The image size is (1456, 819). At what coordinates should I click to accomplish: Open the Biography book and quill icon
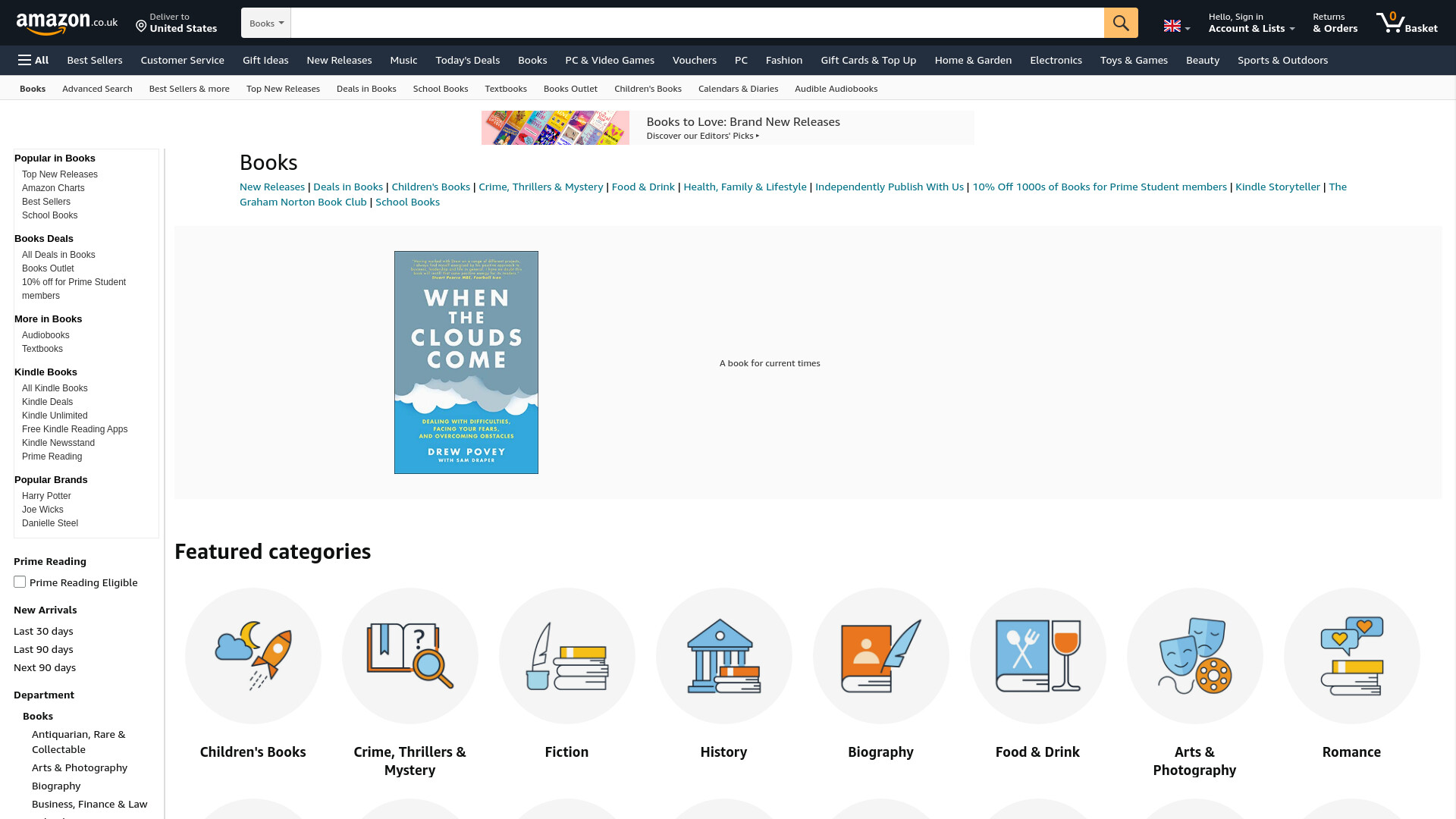tap(881, 656)
